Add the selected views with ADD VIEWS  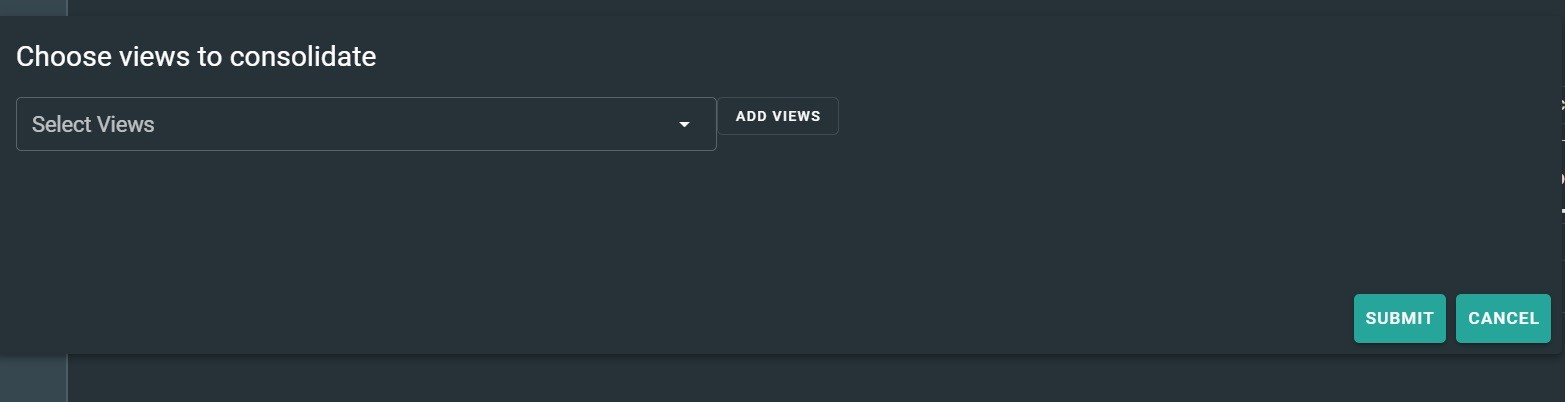(777, 116)
